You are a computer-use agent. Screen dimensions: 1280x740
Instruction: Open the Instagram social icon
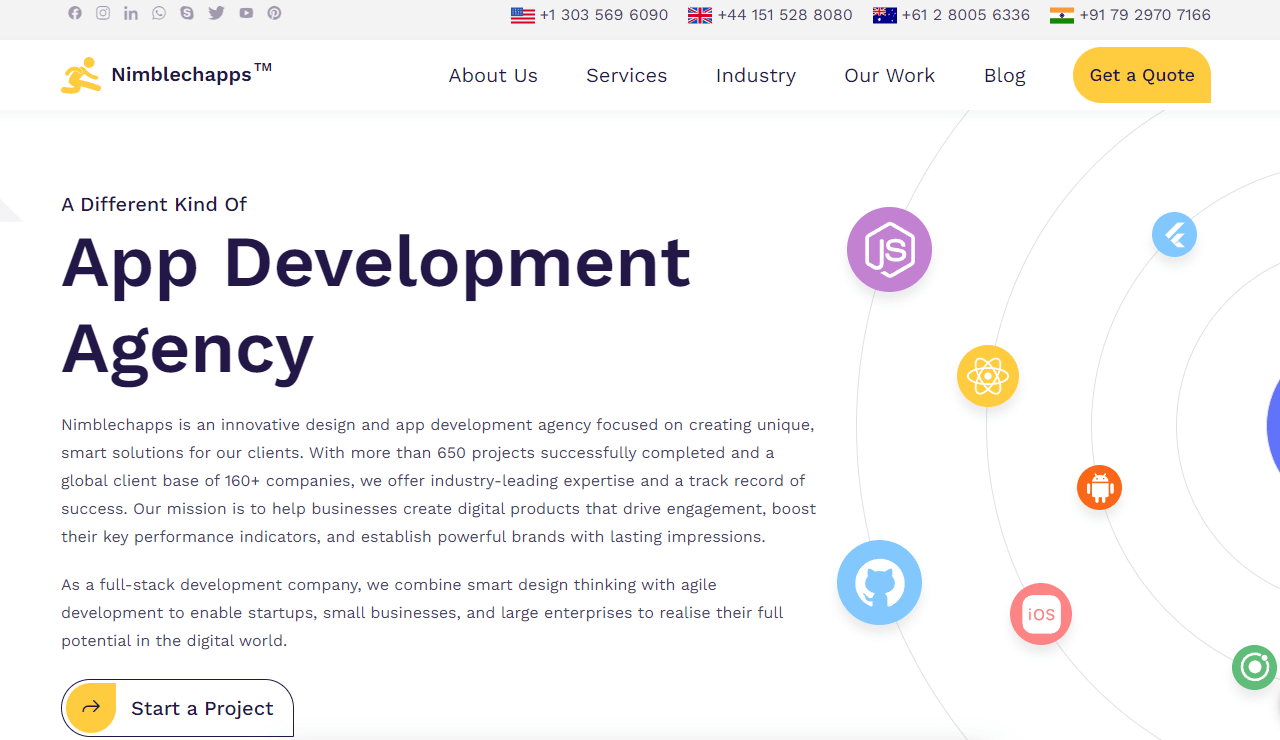pyautogui.click(x=103, y=13)
